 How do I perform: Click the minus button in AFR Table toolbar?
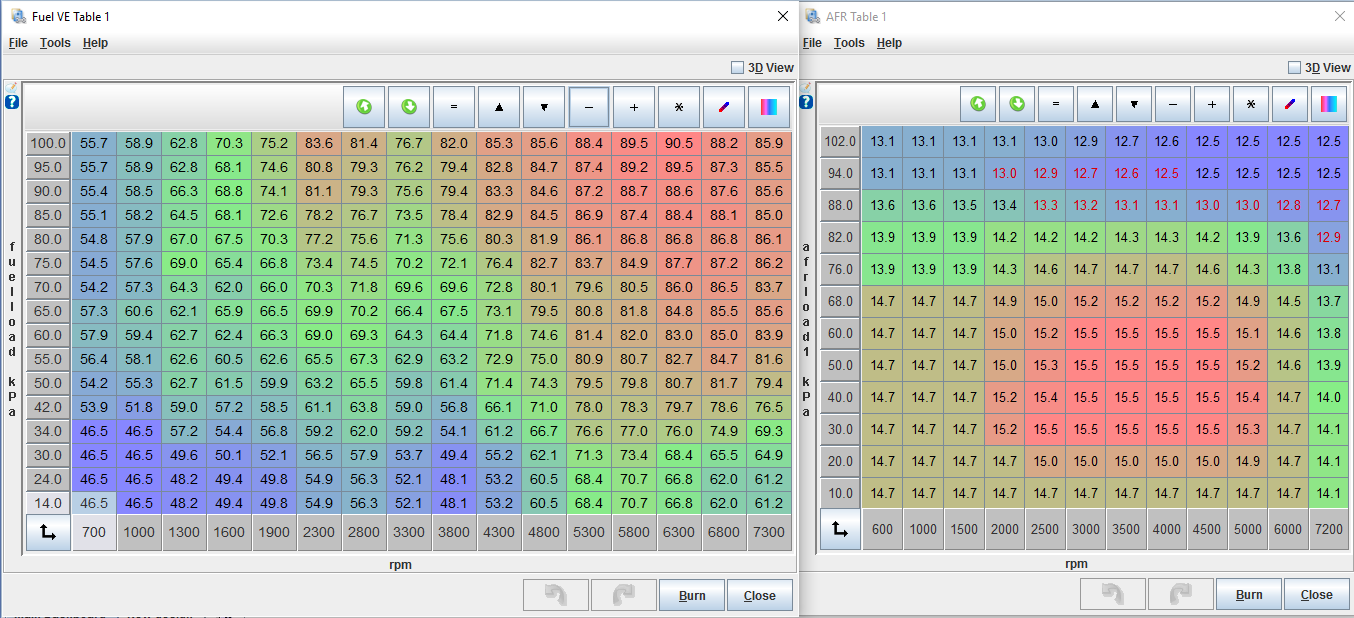point(1173,103)
